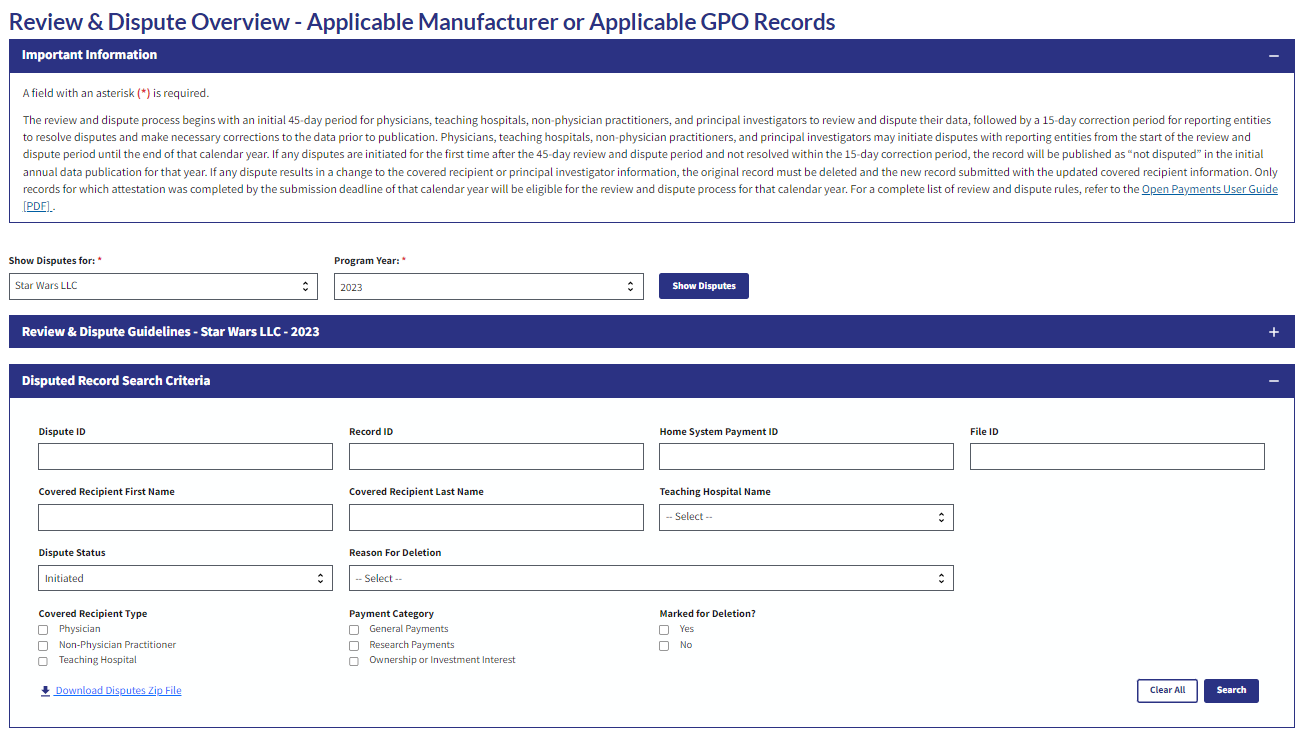Image resolution: width=1303 pixels, height=733 pixels.
Task: Check the Teaching Hospital checkbox
Action: click(x=43, y=661)
